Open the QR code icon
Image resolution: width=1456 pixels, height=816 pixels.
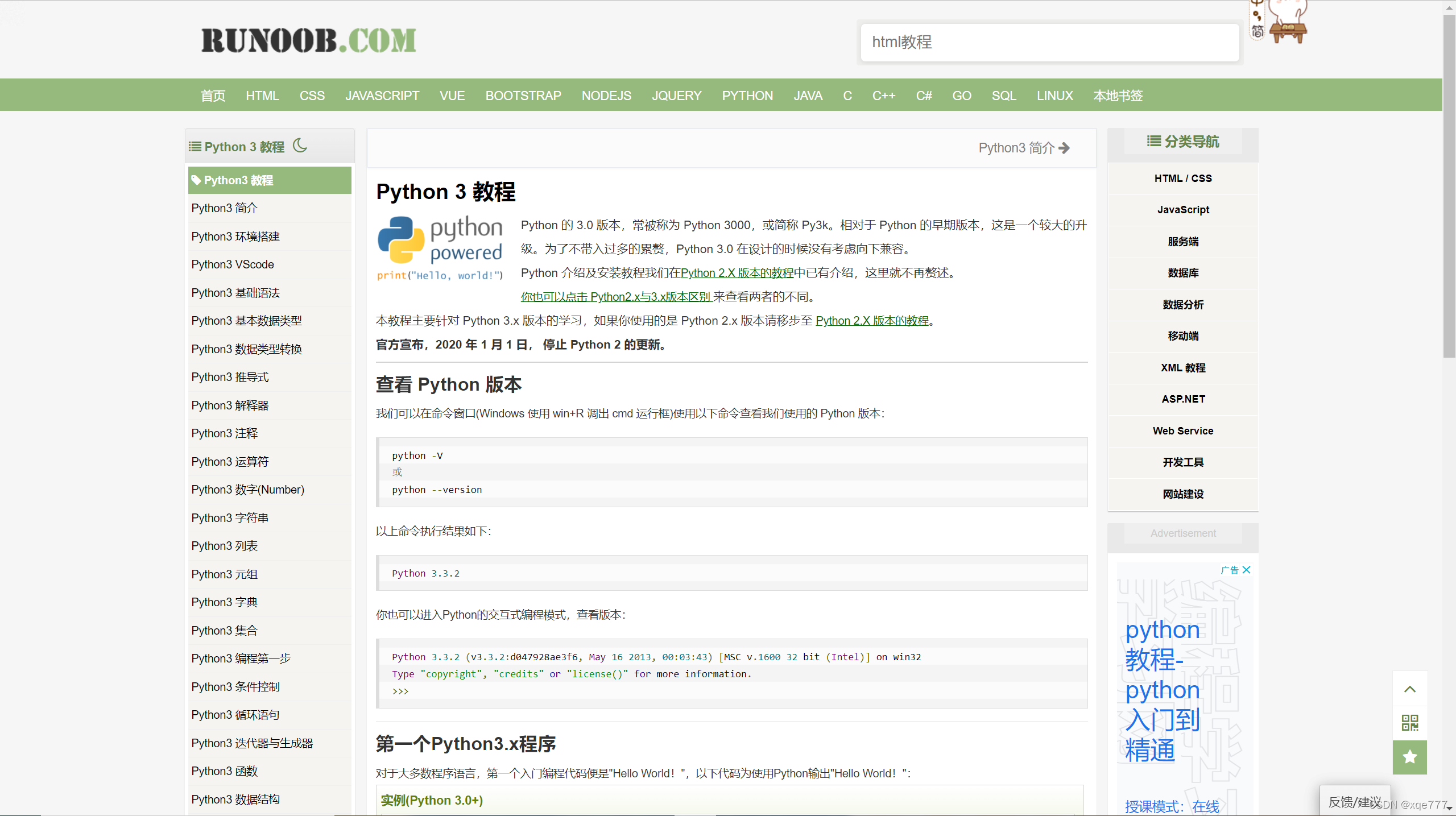tap(1409, 723)
